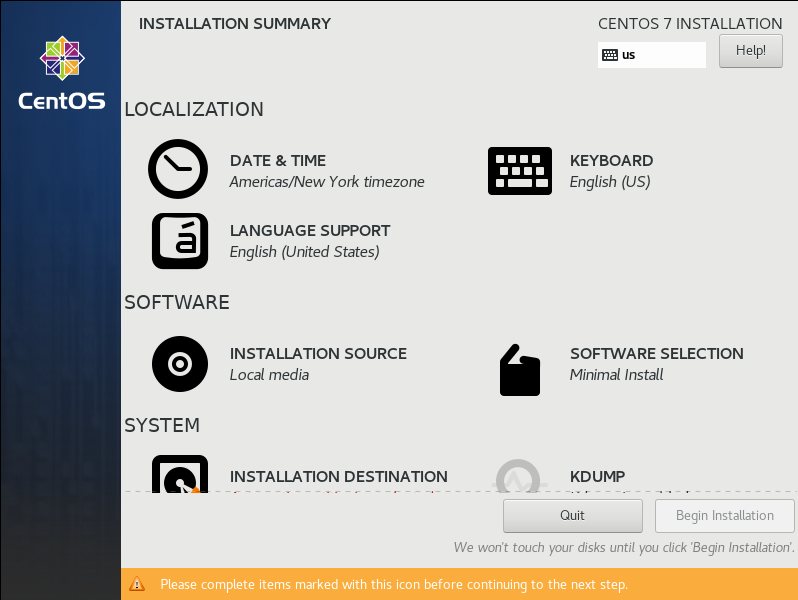Open SOFTWARE SELECTION settings label
The height and width of the screenshot is (600, 798).
657,354
